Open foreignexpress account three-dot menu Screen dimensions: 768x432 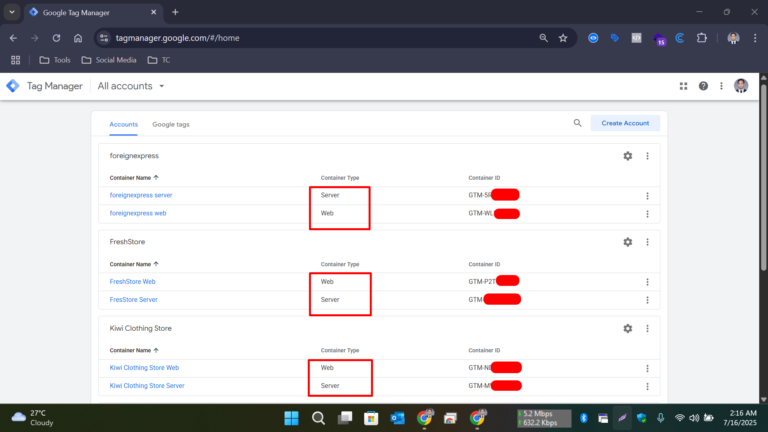point(648,156)
